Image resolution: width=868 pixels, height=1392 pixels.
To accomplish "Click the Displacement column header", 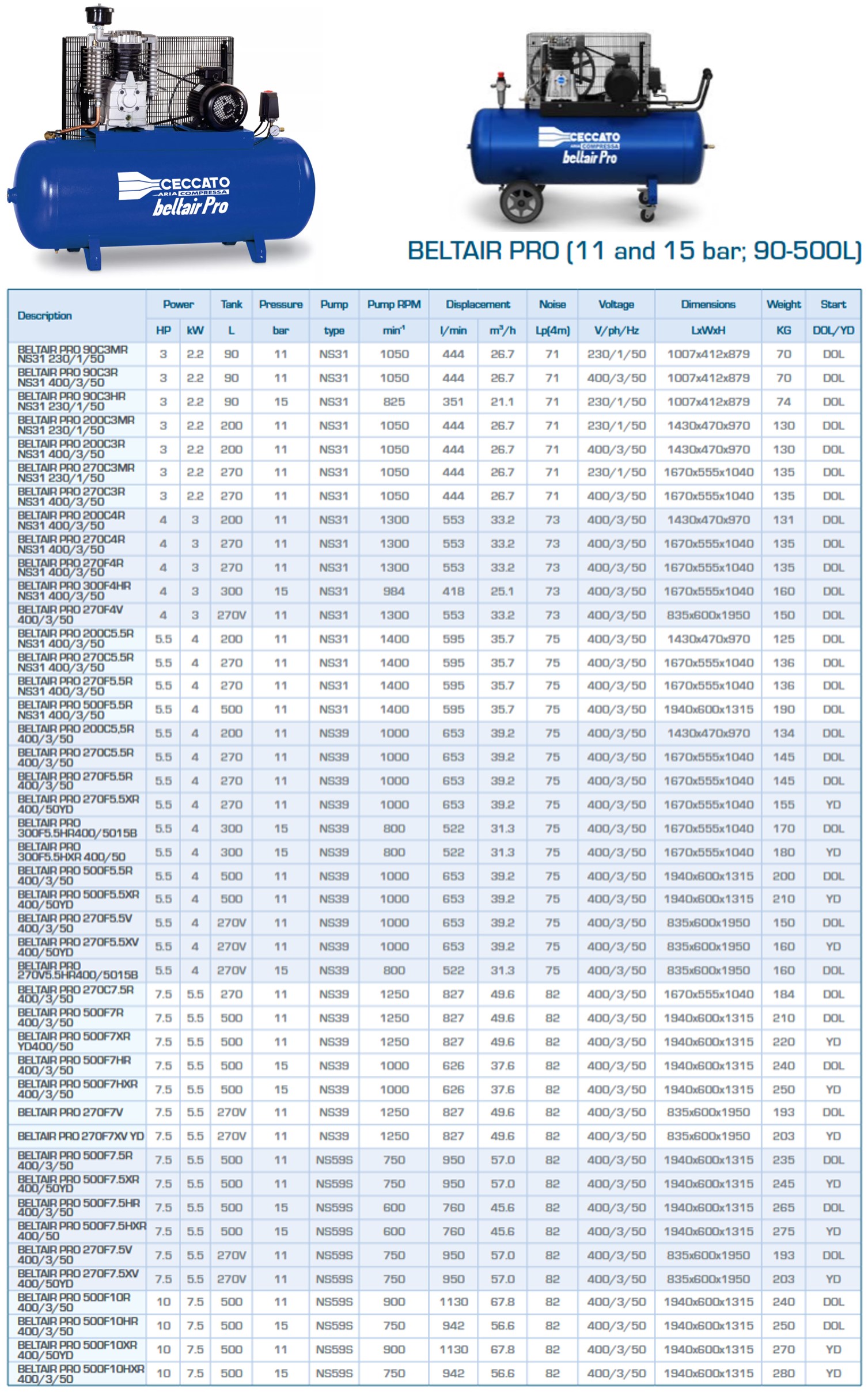I will click(477, 304).
